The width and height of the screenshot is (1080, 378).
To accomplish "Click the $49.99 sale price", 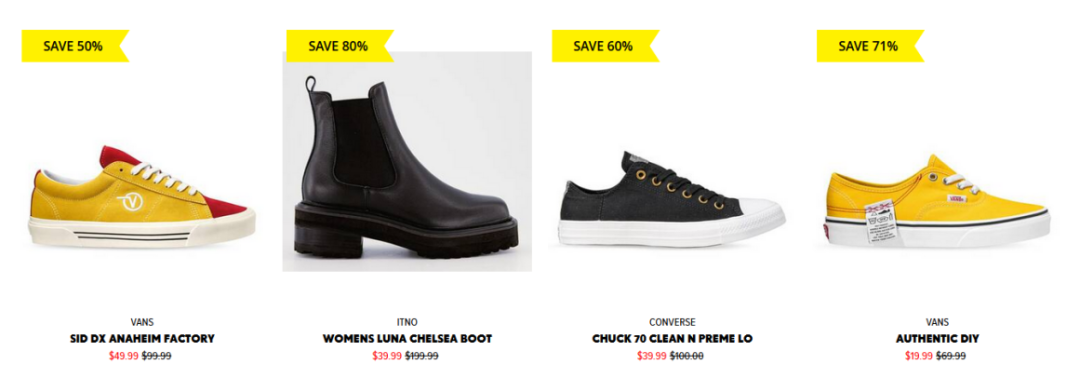I will (x=124, y=356).
